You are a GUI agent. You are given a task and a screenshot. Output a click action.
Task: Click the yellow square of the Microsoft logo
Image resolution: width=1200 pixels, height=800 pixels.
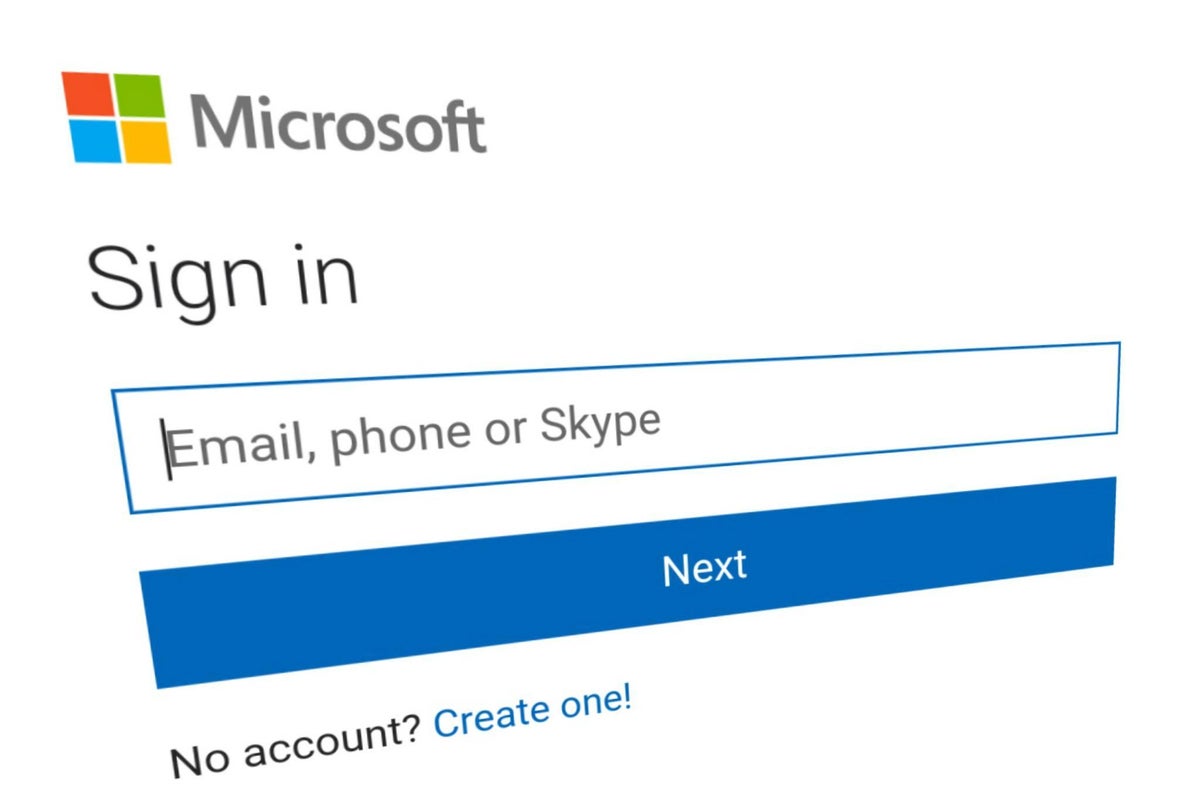coord(146,142)
